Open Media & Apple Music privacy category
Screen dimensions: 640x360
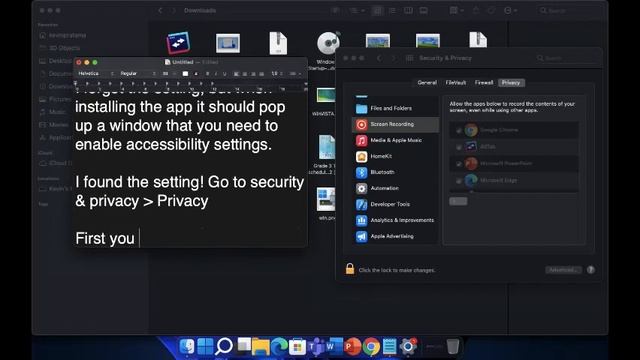395,140
